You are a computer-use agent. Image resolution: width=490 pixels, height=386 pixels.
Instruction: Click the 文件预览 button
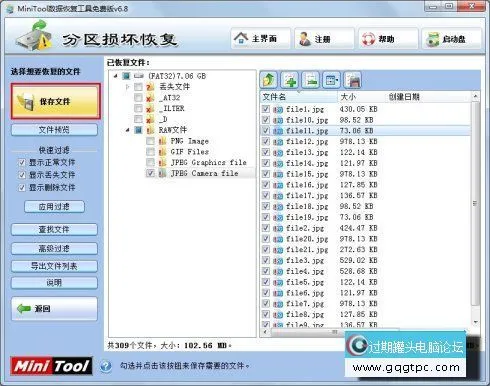point(54,130)
